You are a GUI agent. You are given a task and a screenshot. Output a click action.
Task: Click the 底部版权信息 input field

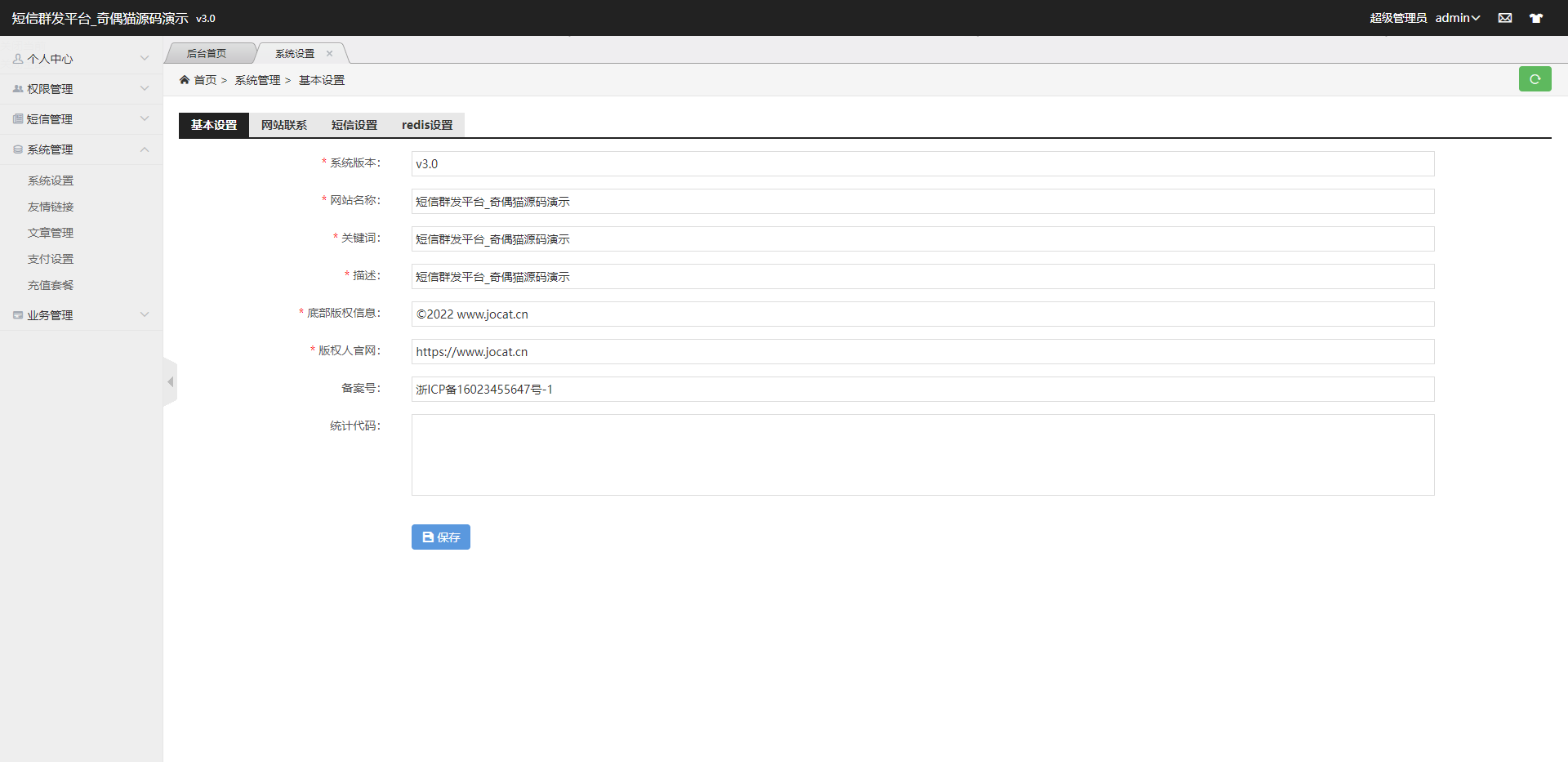[x=923, y=314]
